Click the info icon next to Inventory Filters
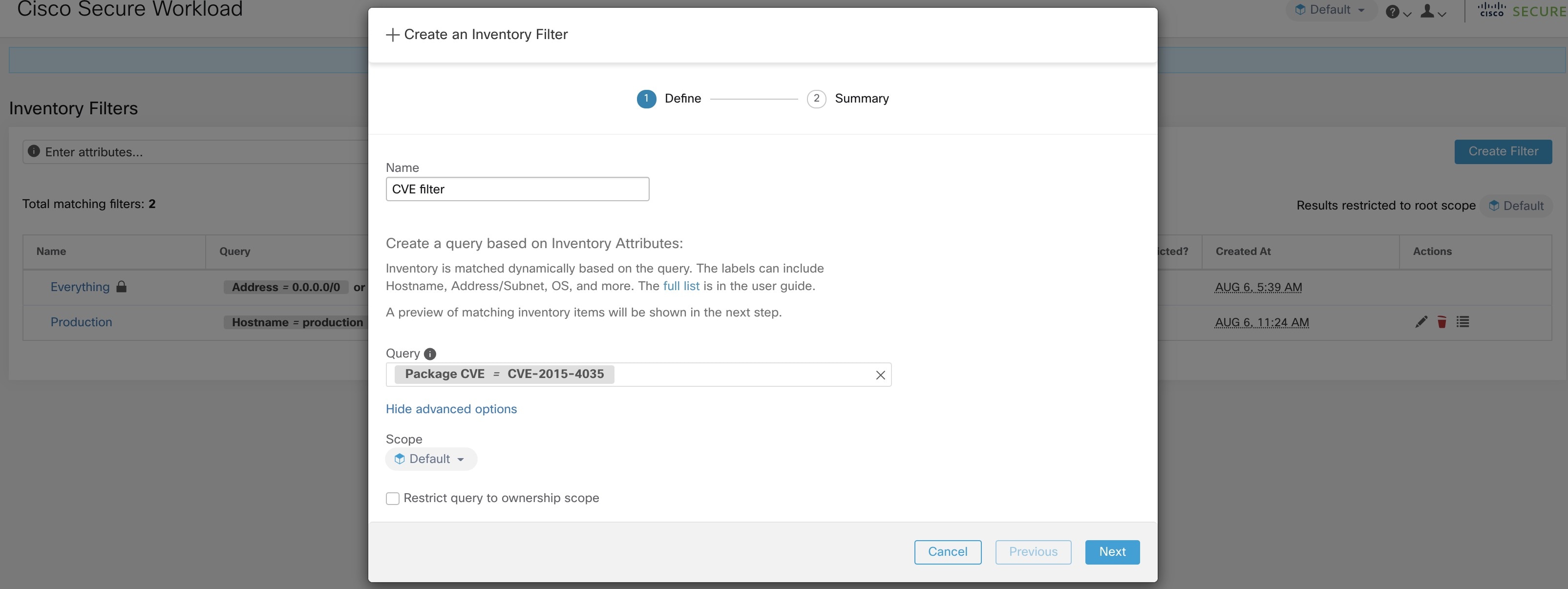Viewport: 1568px width, 589px height. pos(33,151)
